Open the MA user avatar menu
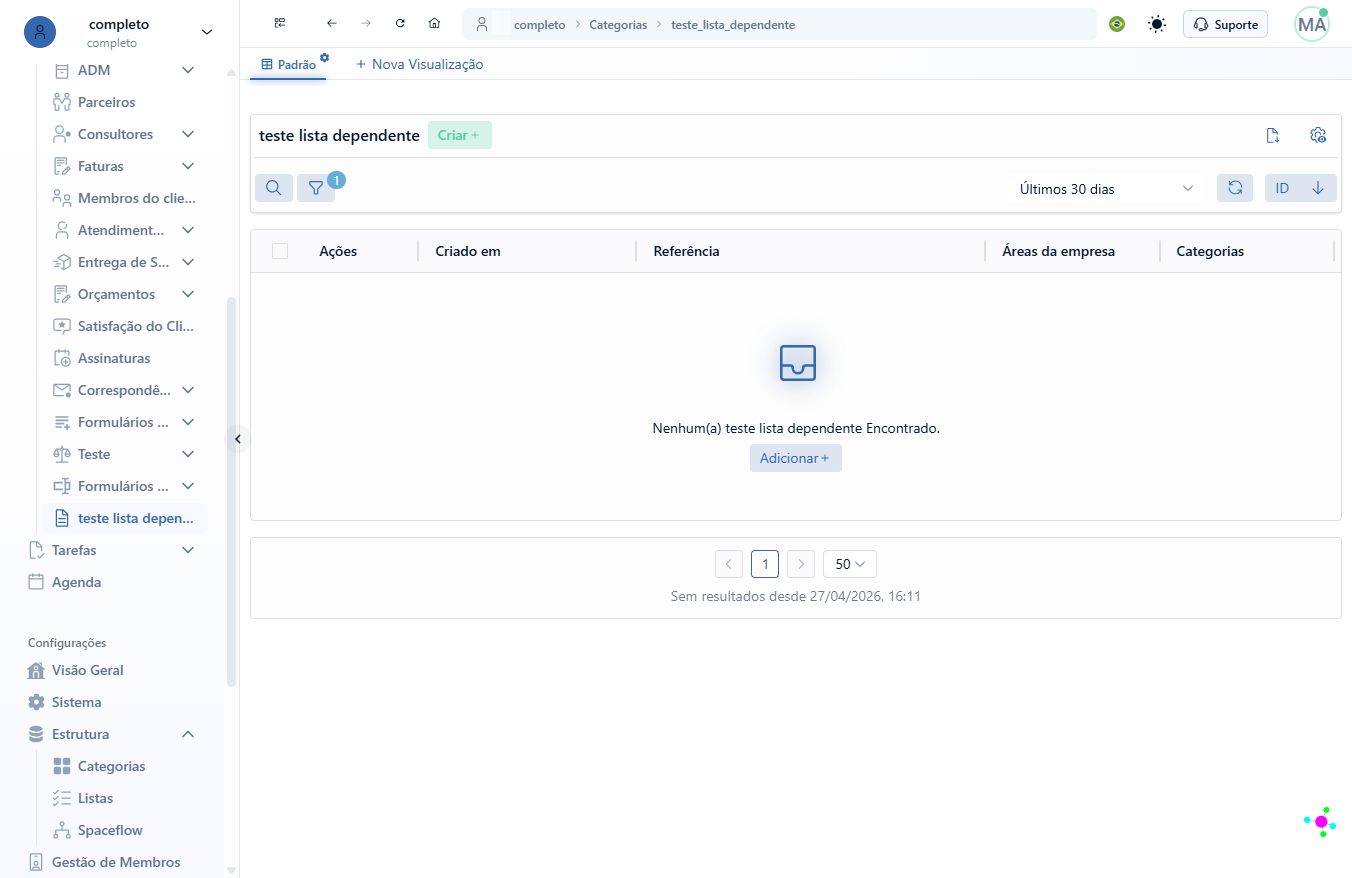Screen dimensions: 1352x878 click(x=1312, y=24)
